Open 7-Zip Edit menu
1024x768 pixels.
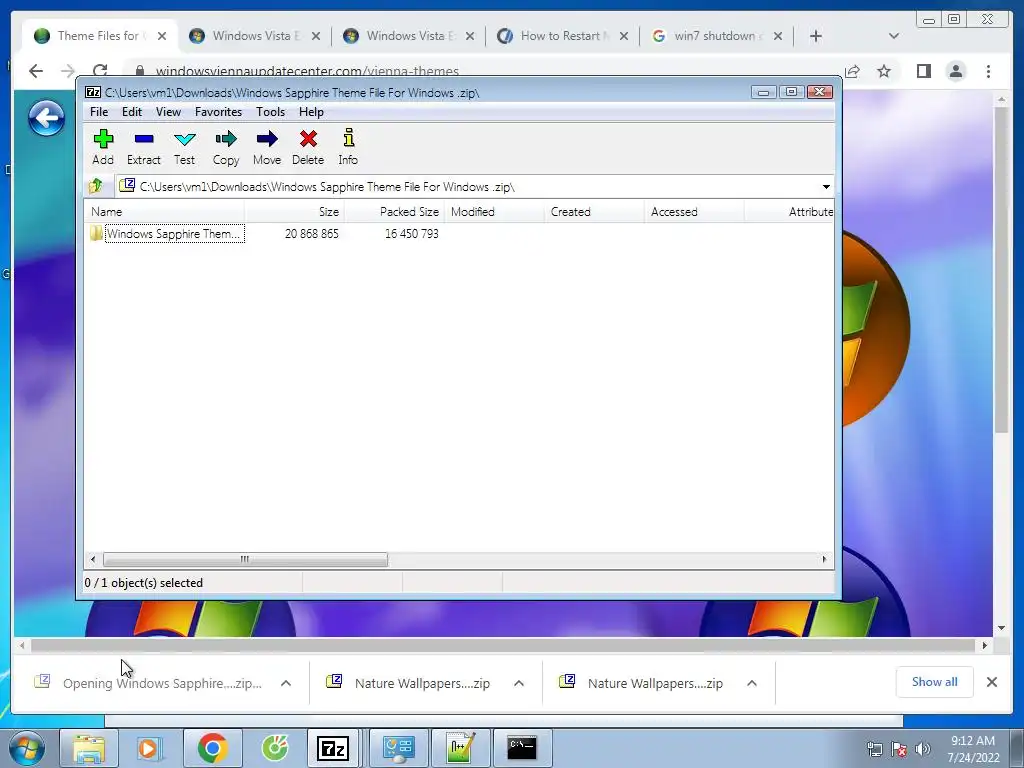pyautogui.click(x=132, y=112)
